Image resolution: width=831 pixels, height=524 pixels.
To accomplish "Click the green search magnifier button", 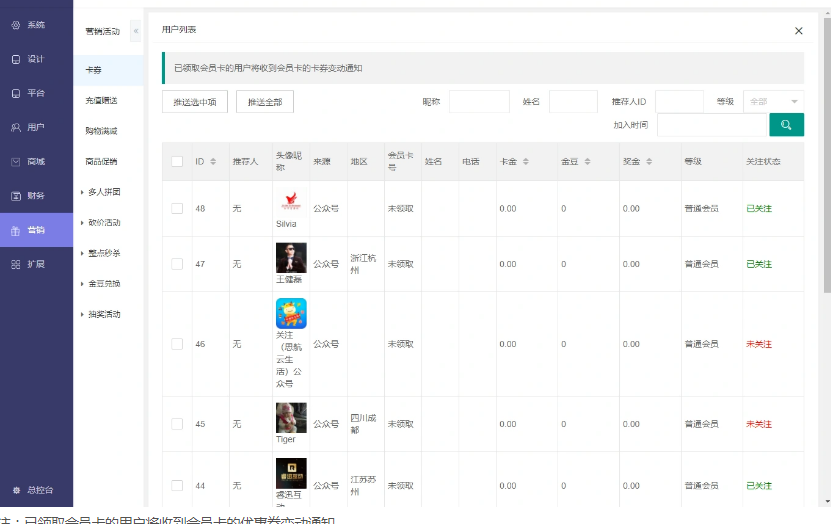I will 786,125.
